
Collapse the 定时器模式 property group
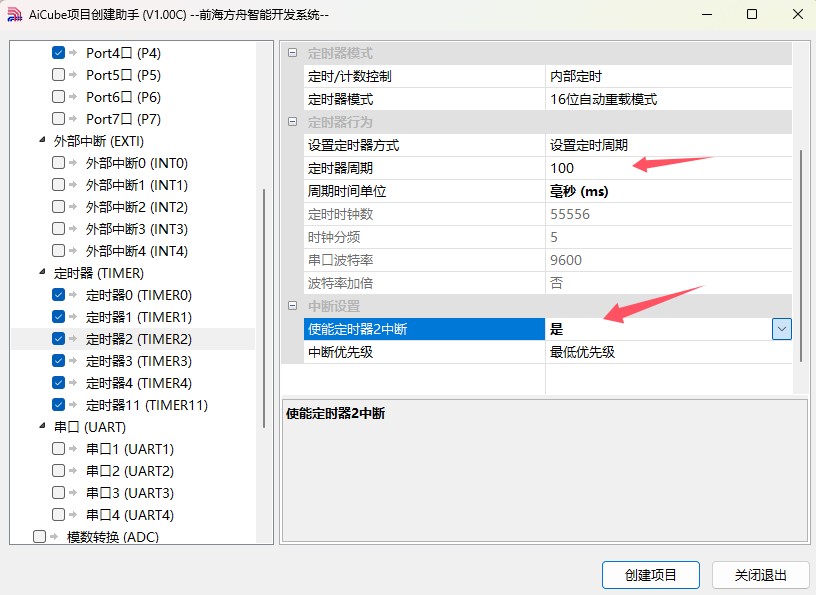292,53
